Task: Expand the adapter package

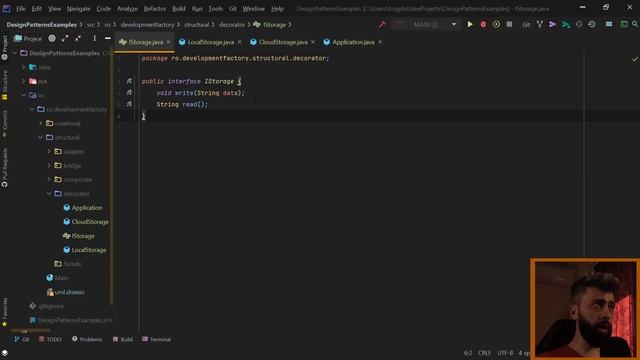Action: [x=49, y=151]
